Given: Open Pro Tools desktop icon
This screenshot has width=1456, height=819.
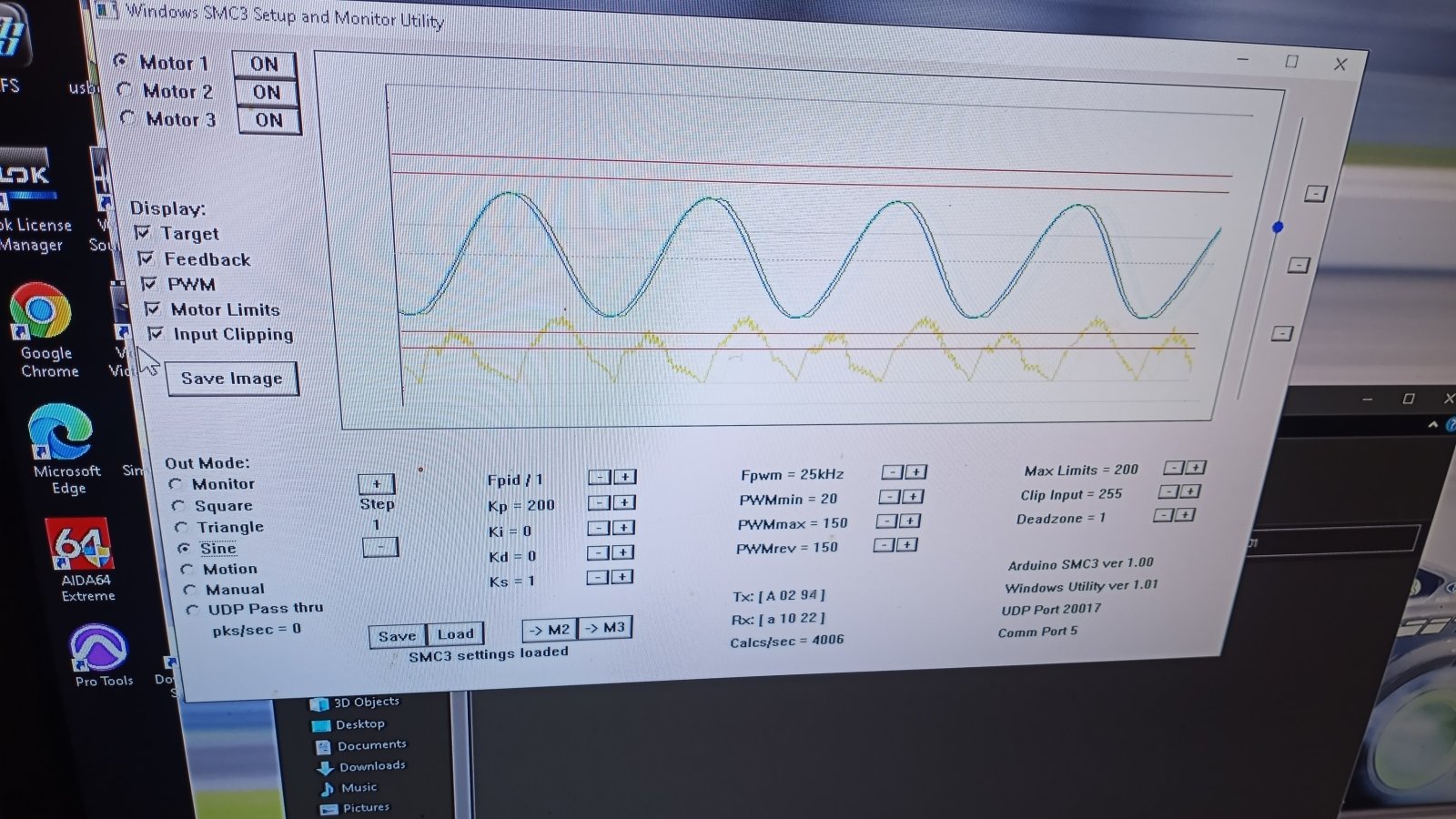Looking at the screenshot, I should click(x=100, y=655).
